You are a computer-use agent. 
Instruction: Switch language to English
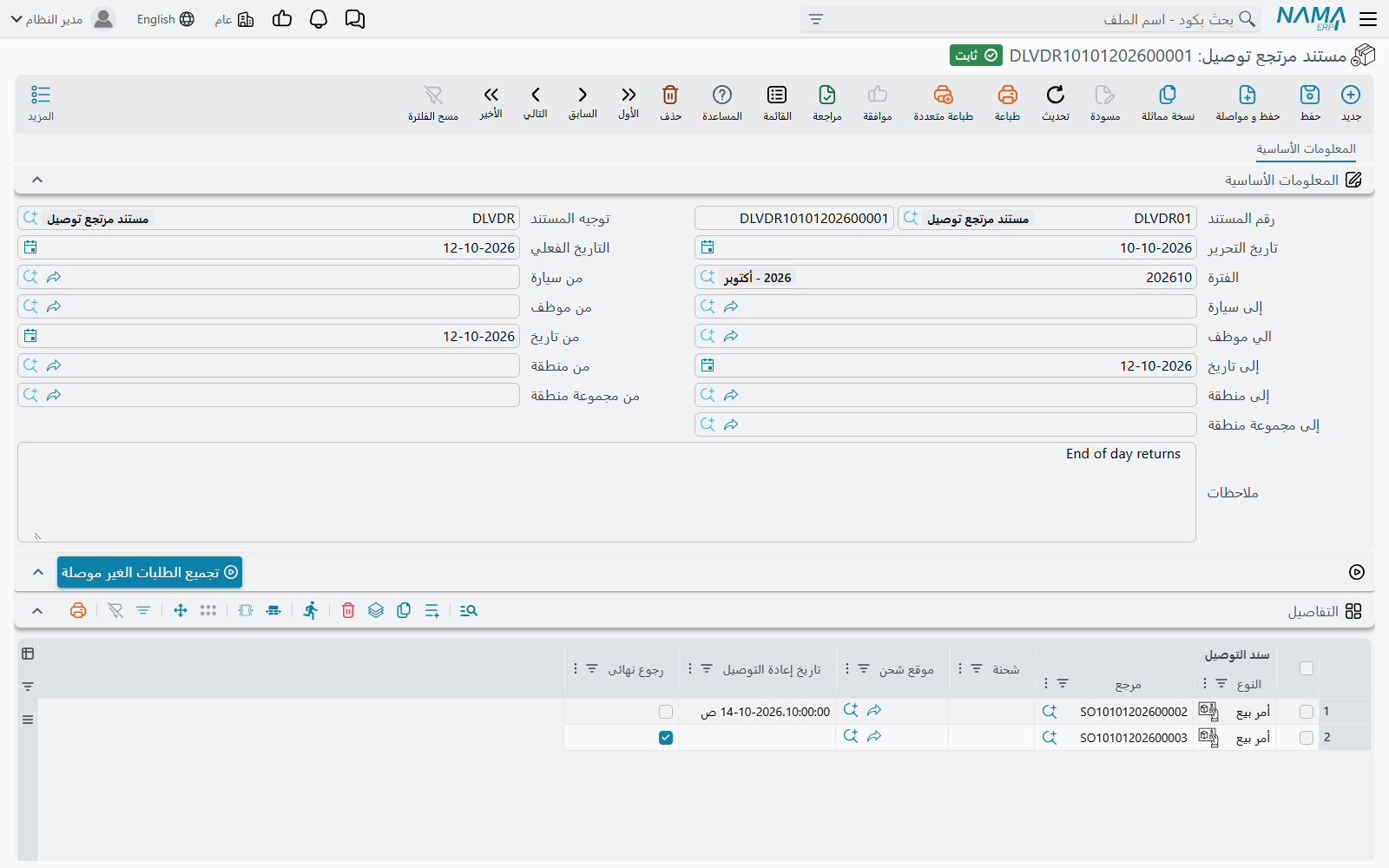point(166,19)
